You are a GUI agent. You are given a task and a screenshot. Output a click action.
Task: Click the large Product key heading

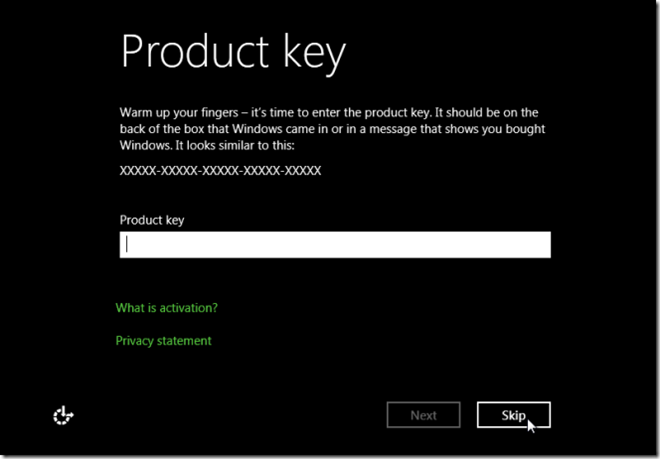233,52
